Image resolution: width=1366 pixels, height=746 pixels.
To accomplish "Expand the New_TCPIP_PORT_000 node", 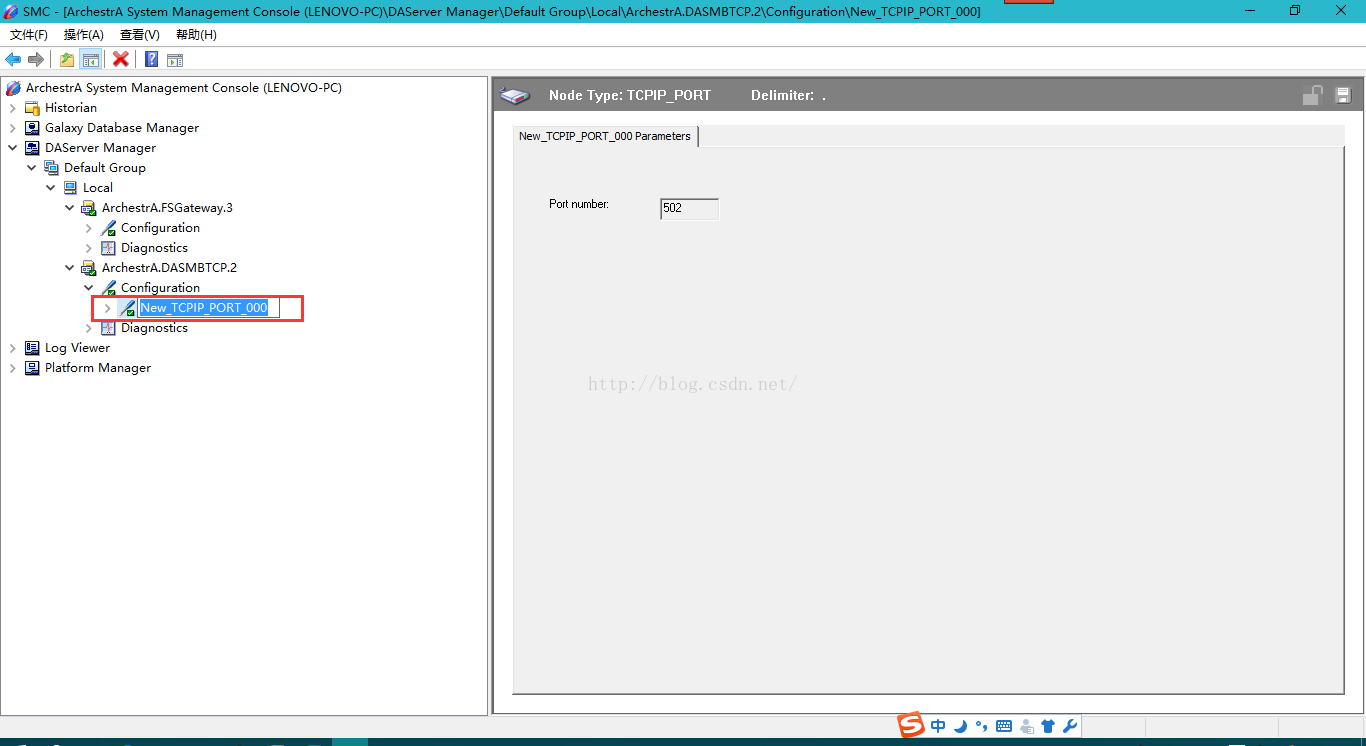I will tap(108, 308).
